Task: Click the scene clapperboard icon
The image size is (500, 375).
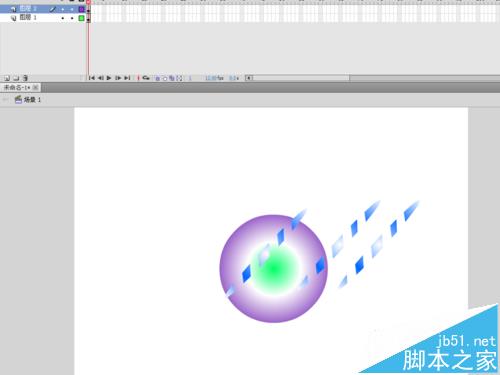Action: pyautogui.click(x=18, y=99)
